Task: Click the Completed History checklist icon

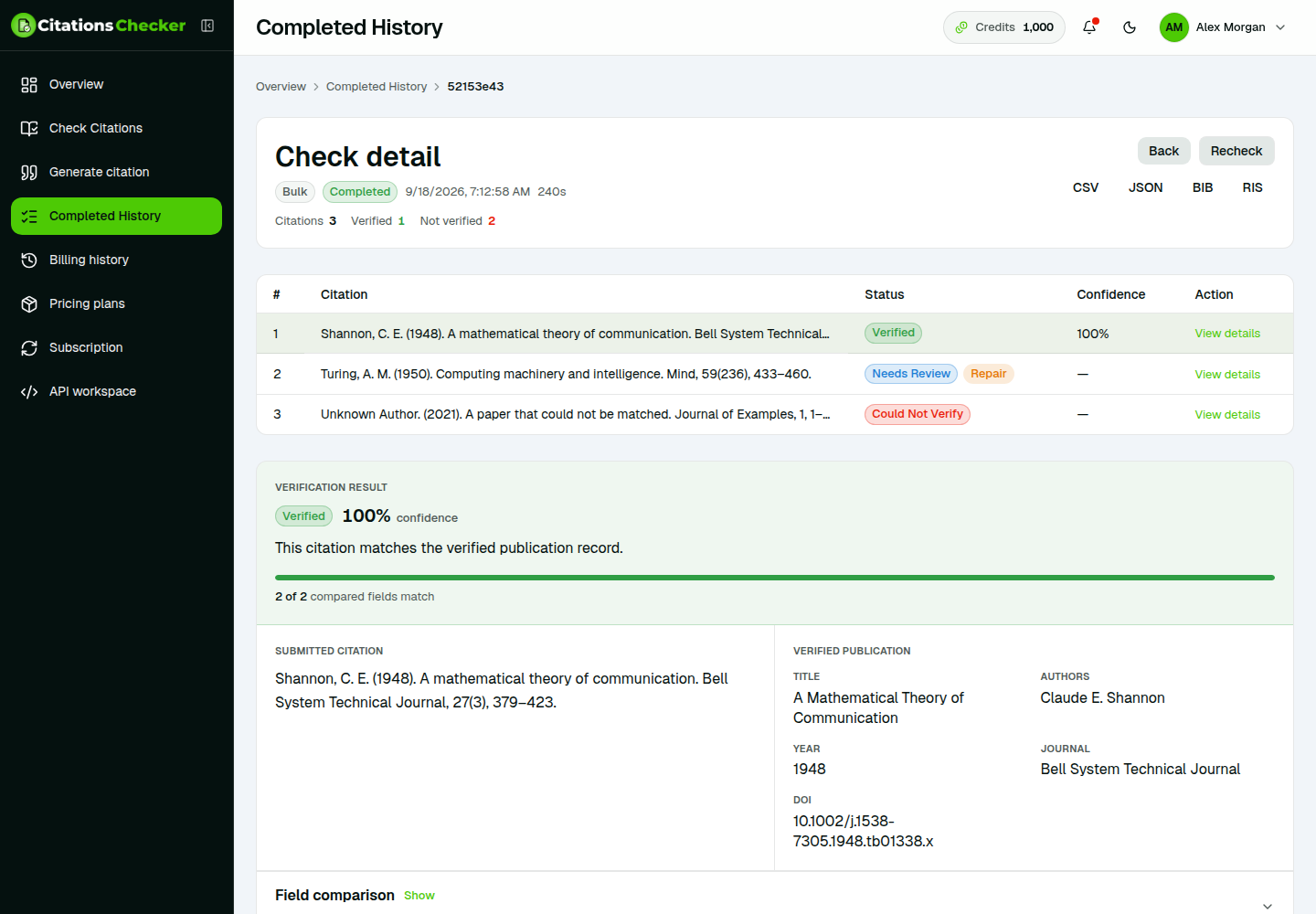Action: tap(29, 216)
